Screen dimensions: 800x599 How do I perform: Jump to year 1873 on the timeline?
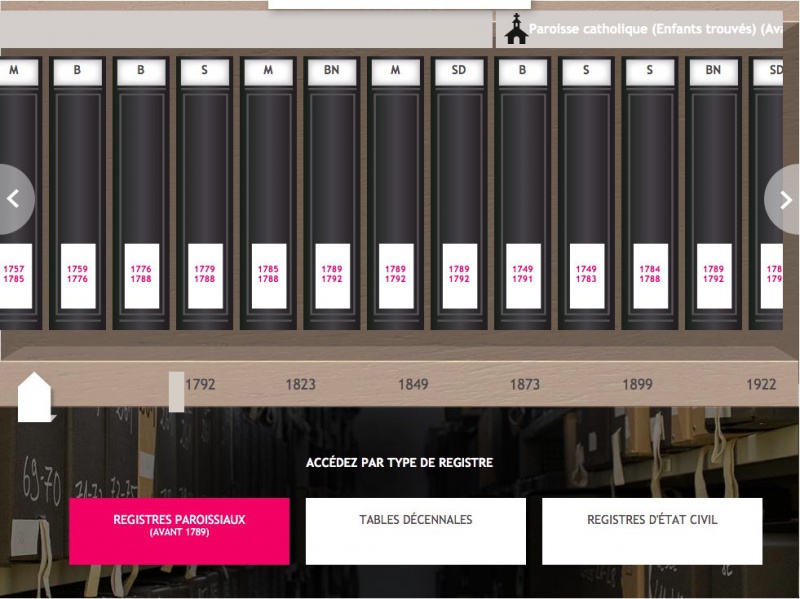click(524, 384)
